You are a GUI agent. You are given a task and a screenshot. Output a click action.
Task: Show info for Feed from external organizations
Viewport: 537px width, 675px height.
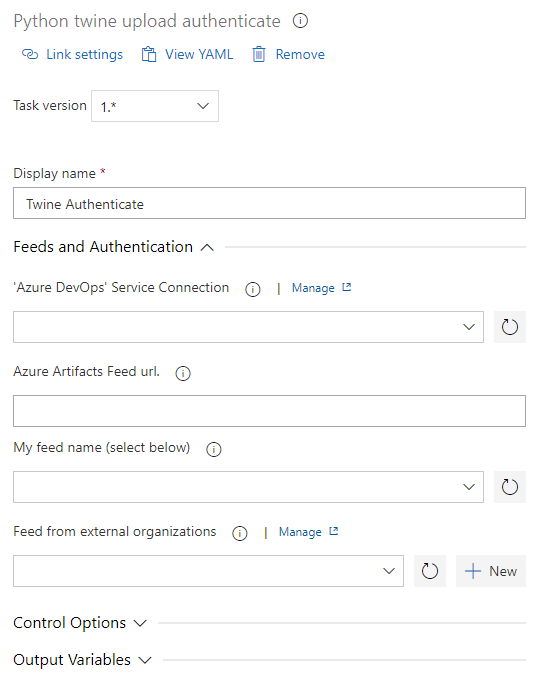240,533
